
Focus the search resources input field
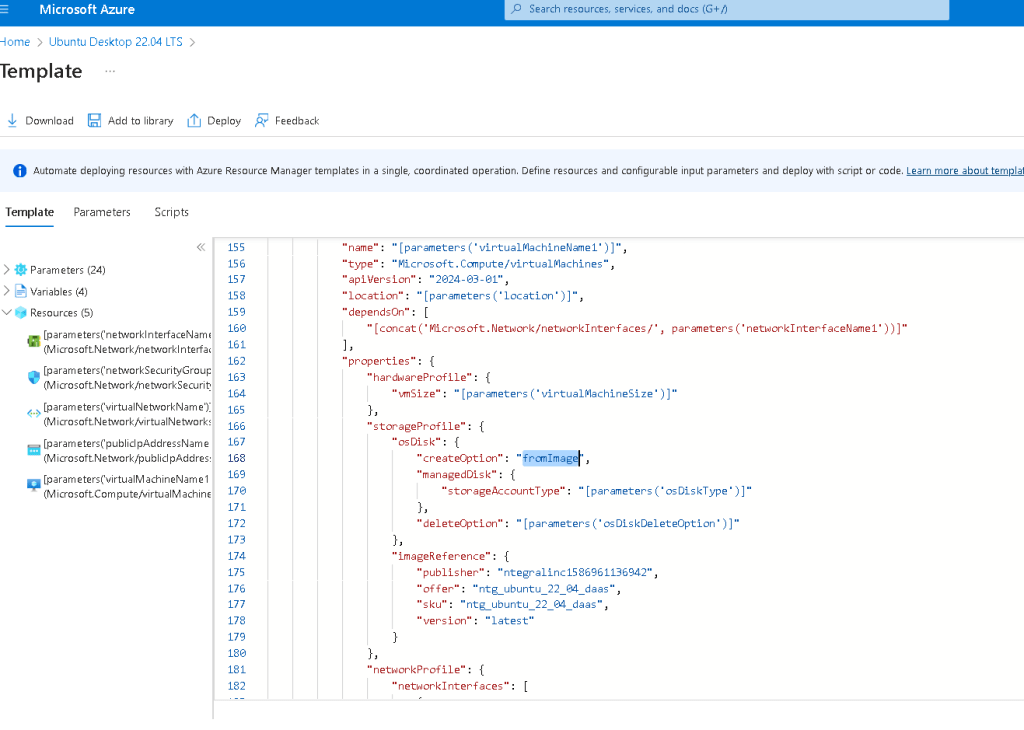[726, 9]
